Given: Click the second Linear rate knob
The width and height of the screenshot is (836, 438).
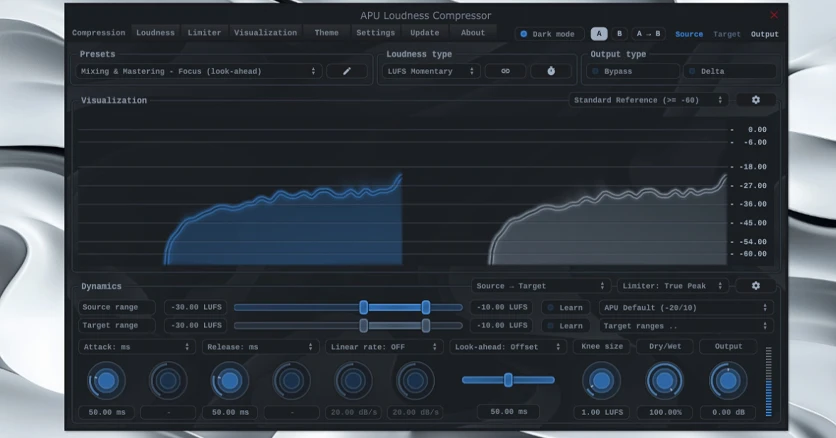Looking at the screenshot, I should click(415, 381).
